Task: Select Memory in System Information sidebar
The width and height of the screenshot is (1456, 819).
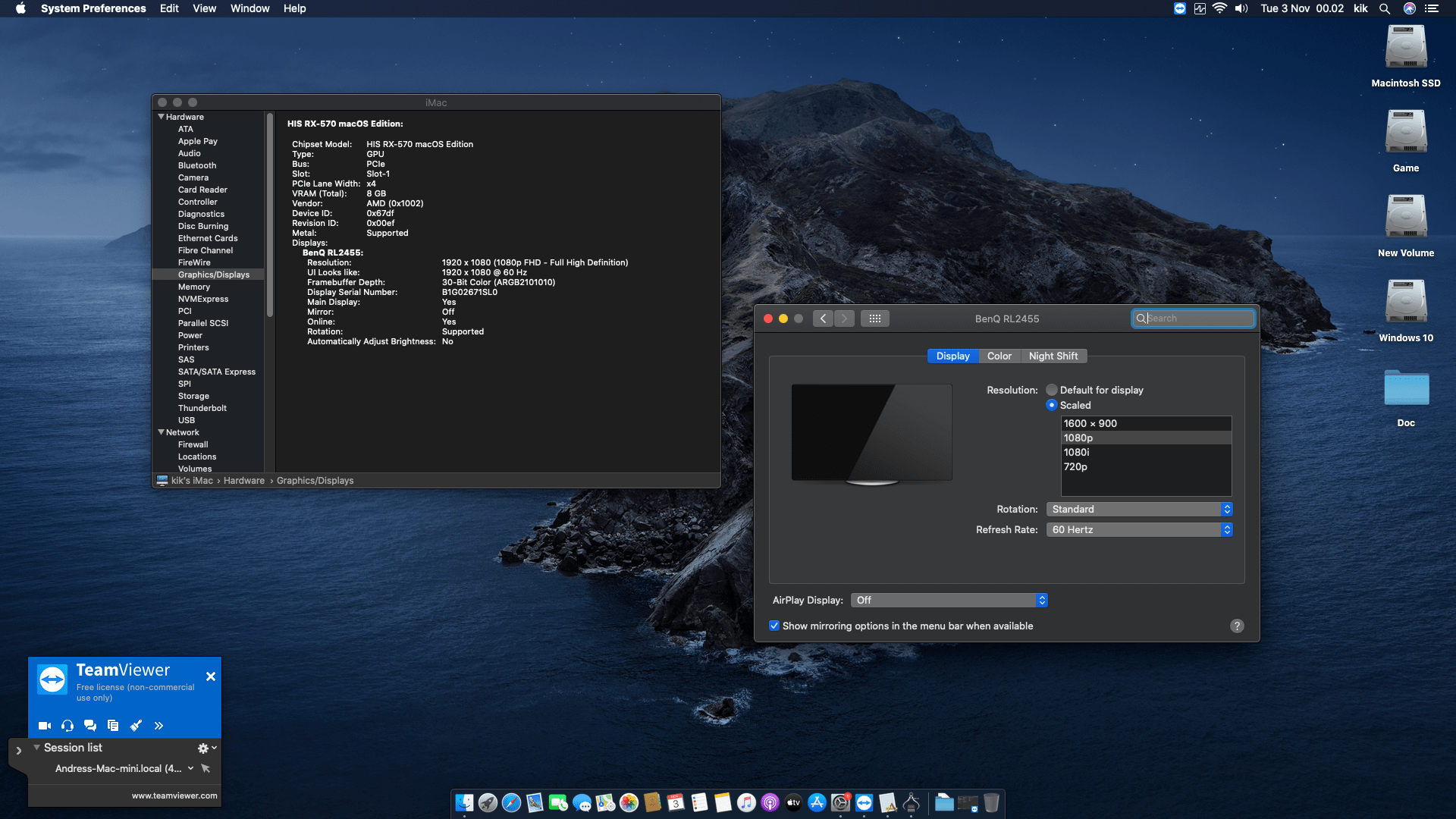Action: pyautogui.click(x=194, y=287)
